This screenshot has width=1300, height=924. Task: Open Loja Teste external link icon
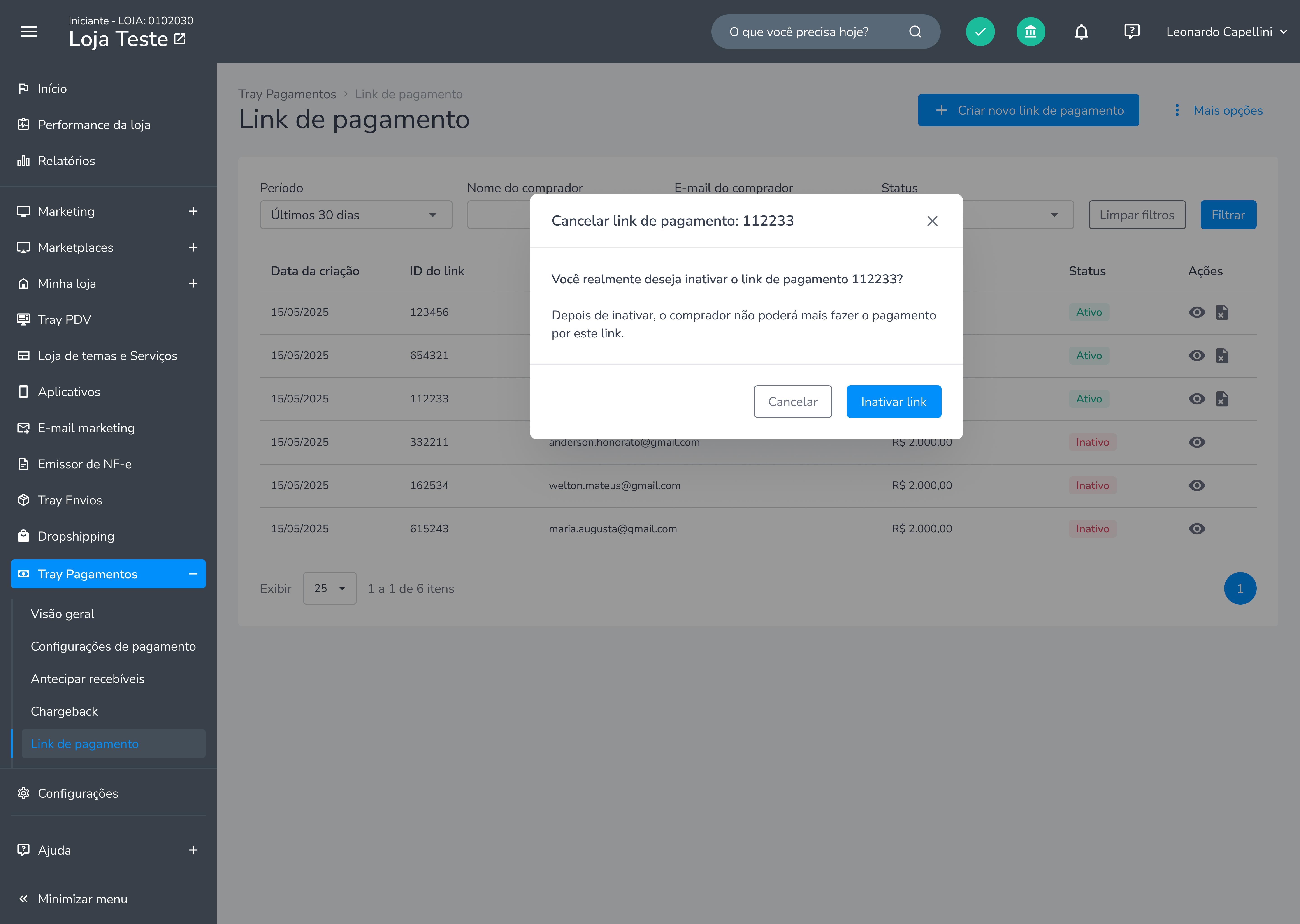point(180,39)
